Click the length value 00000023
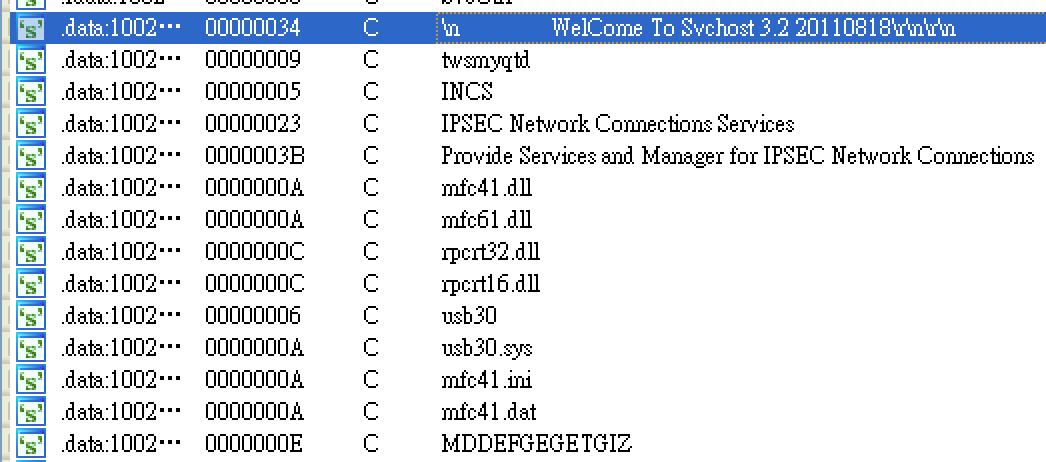1046x462 pixels. (252, 124)
